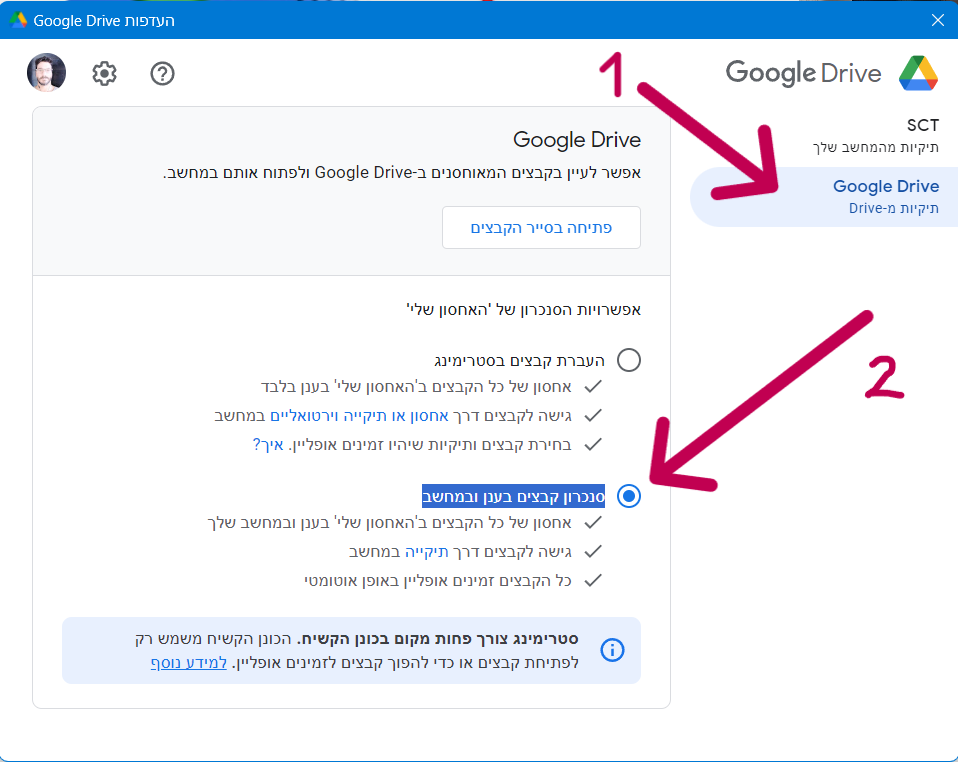
Task: Click the Google Drive logo icon in header
Action: 918,73
